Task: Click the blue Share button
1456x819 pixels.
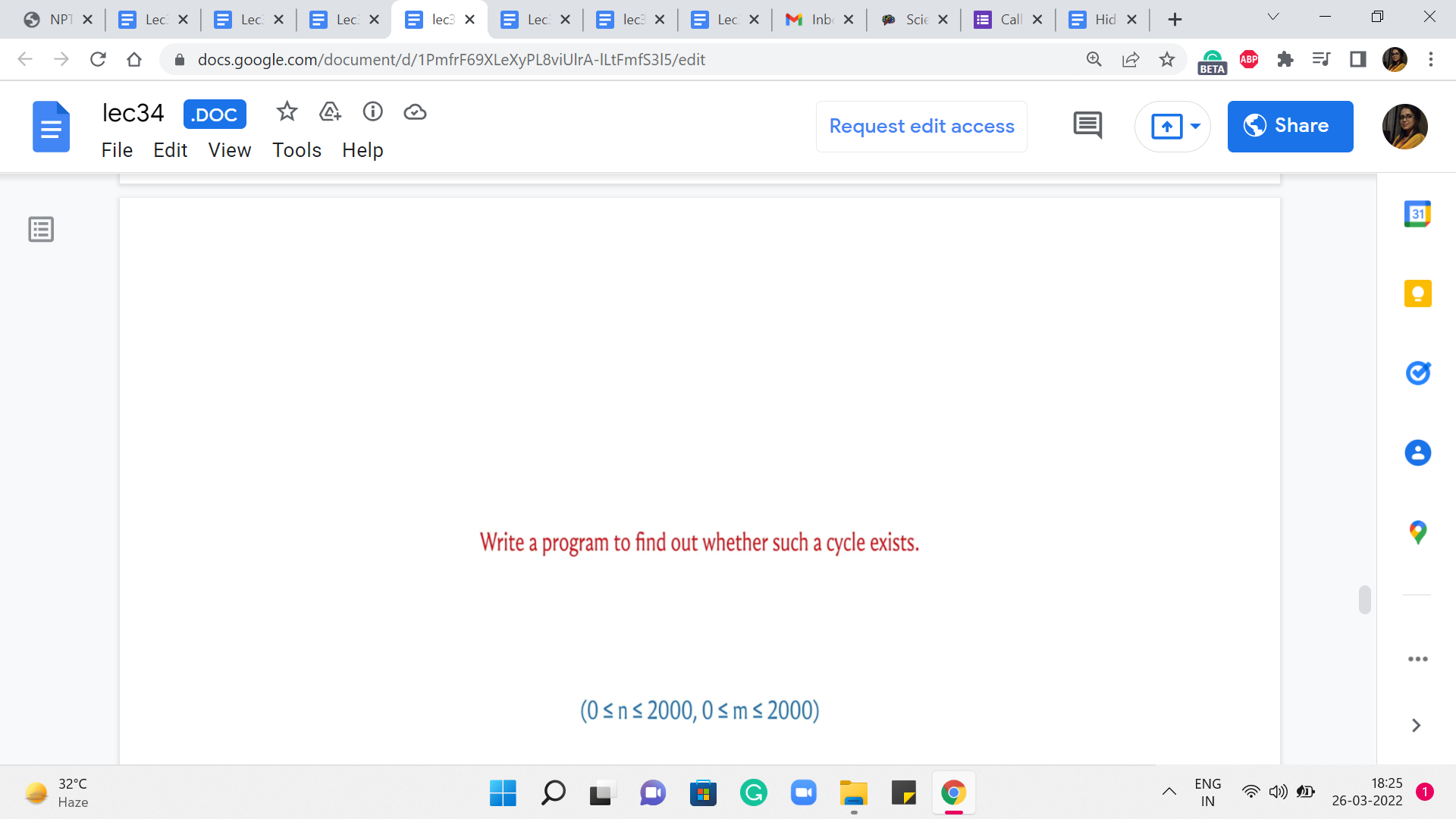Action: 1290,126
